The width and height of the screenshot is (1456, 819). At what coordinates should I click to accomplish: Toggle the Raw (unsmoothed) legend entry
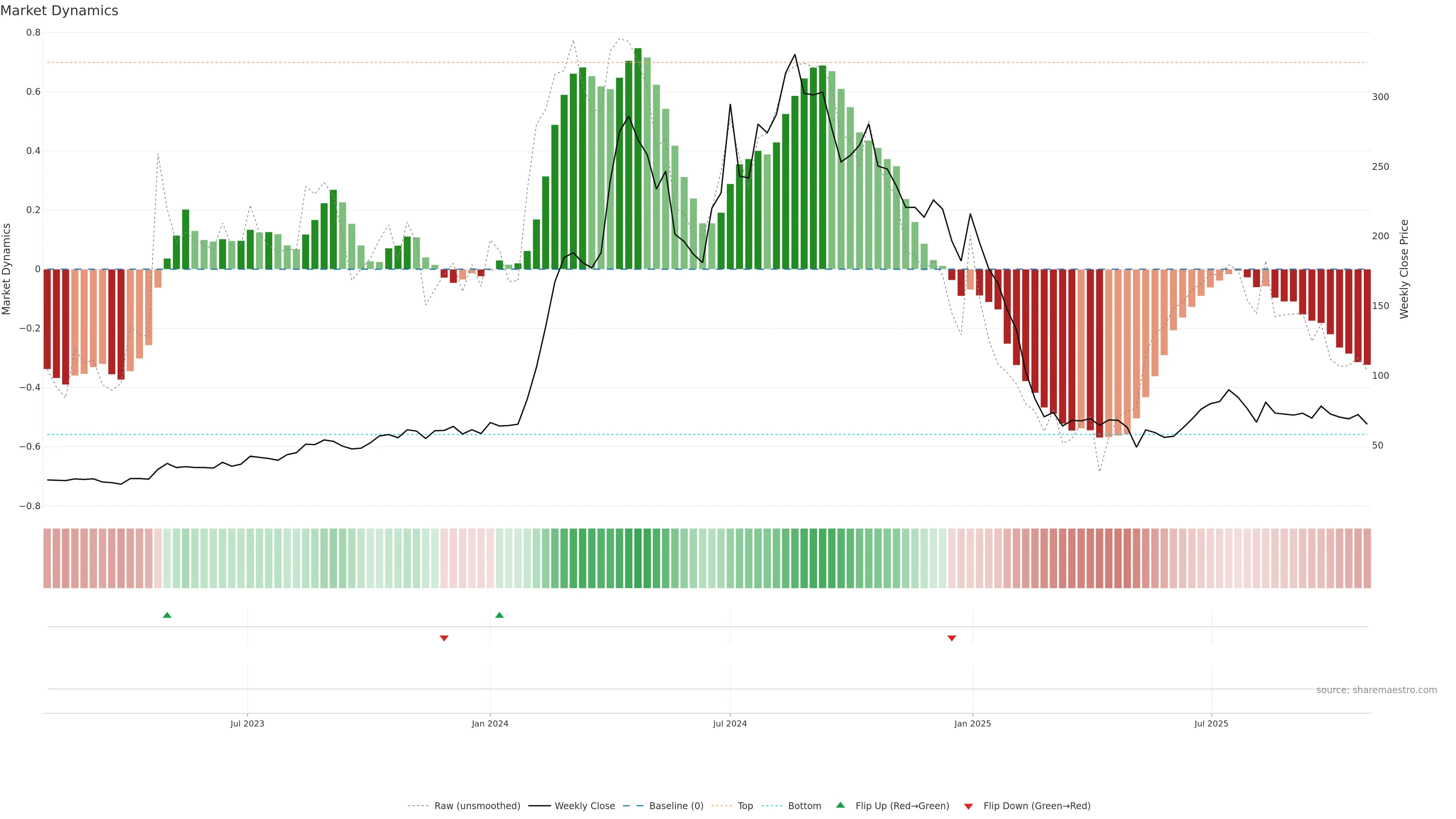477,806
